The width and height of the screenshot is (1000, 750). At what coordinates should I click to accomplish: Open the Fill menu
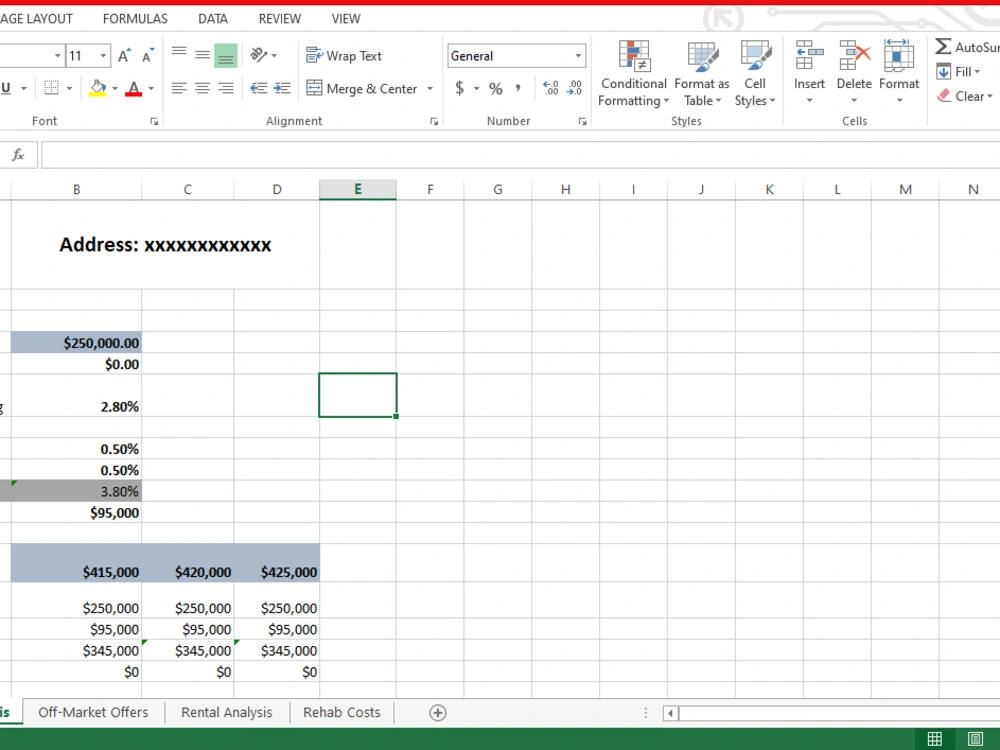[958, 71]
